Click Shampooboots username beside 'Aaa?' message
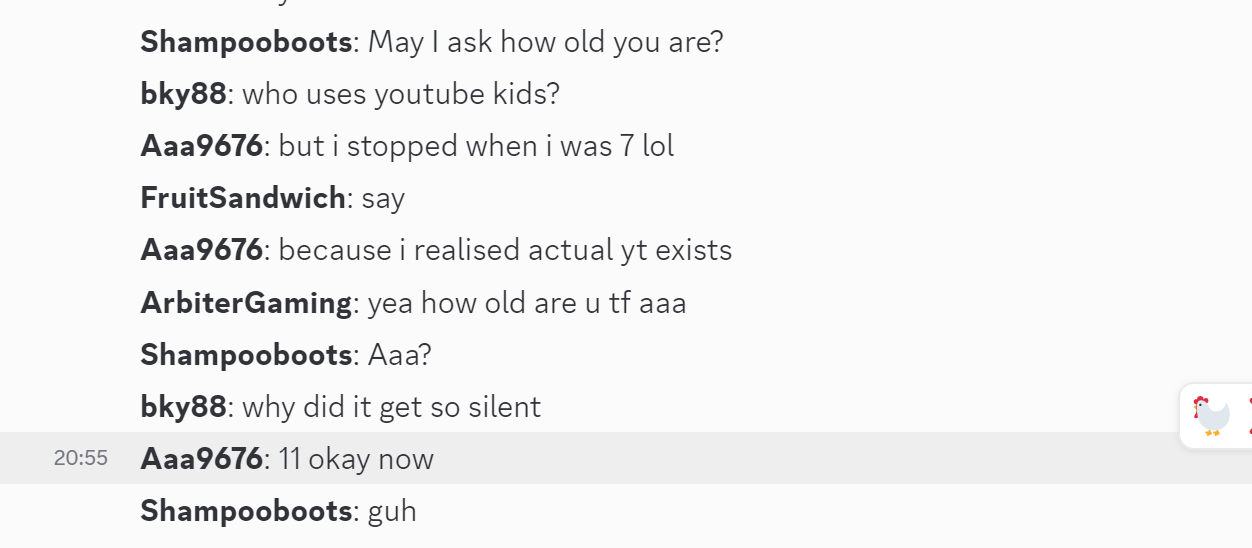1252x548 pixels. pyautogui.click(x=246, y=354)
